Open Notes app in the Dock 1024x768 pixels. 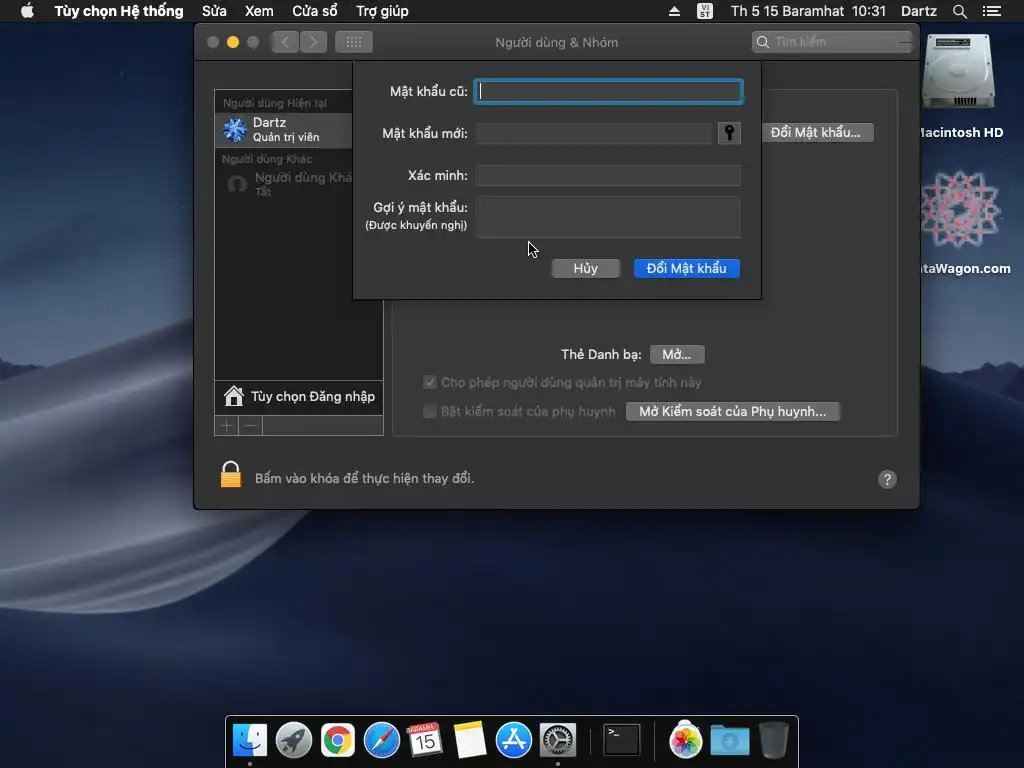[x=470, y=740]
